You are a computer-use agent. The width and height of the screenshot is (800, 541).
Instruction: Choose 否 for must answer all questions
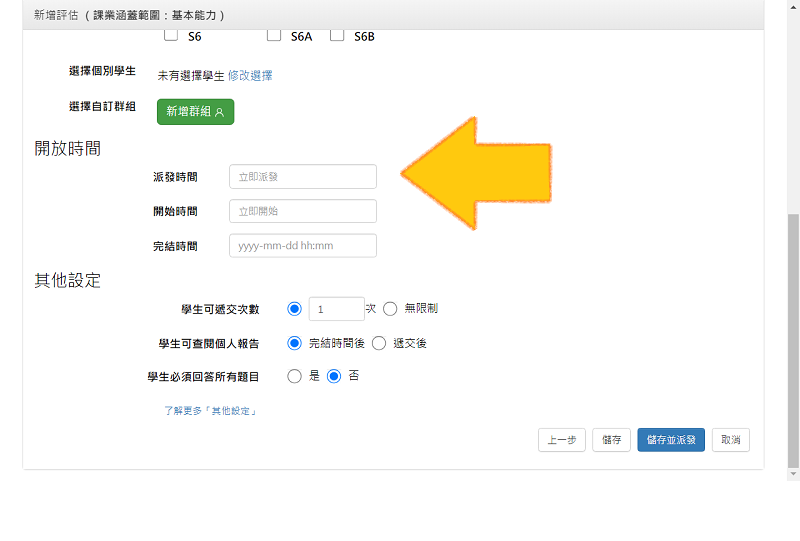[x=334, y=376]
